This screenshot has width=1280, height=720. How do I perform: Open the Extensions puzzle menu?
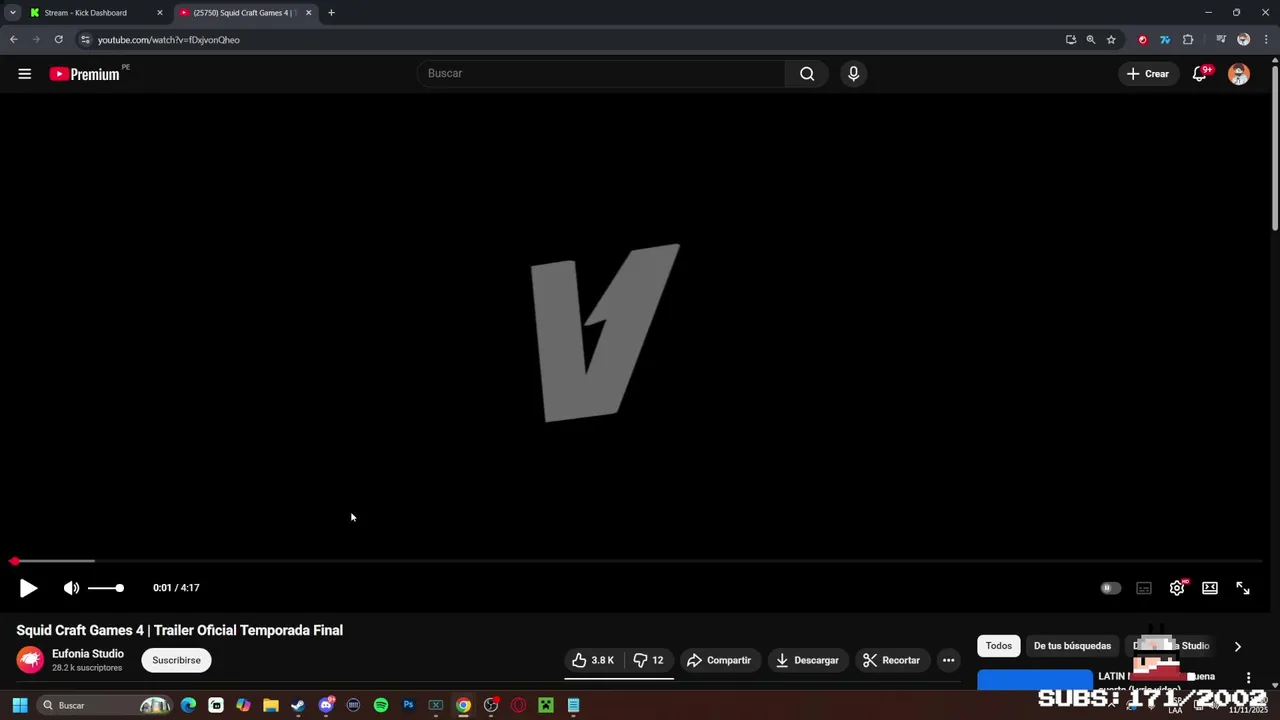point(1188,40)
